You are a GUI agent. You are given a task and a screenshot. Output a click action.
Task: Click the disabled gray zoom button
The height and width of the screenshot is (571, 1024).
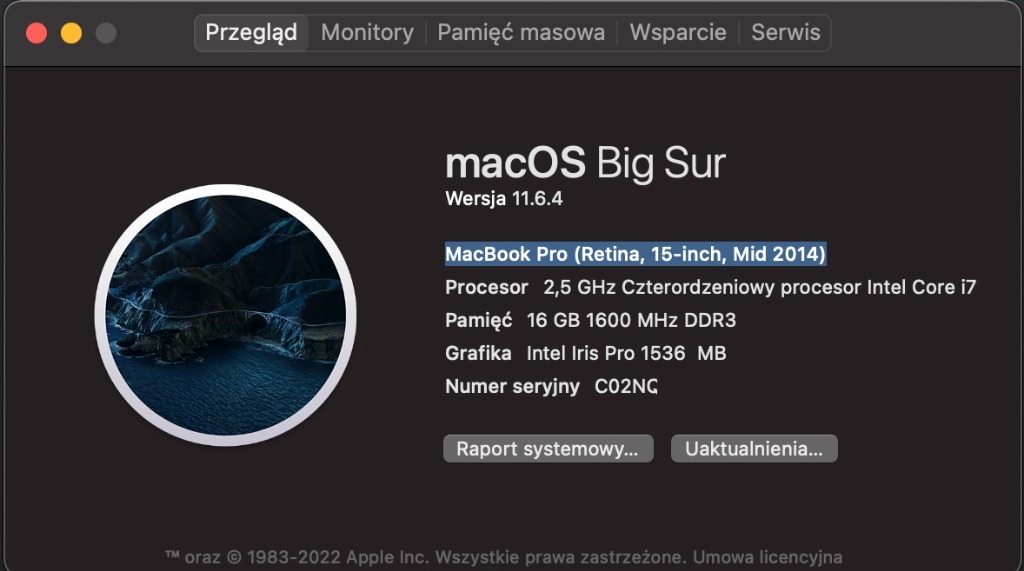105,33
